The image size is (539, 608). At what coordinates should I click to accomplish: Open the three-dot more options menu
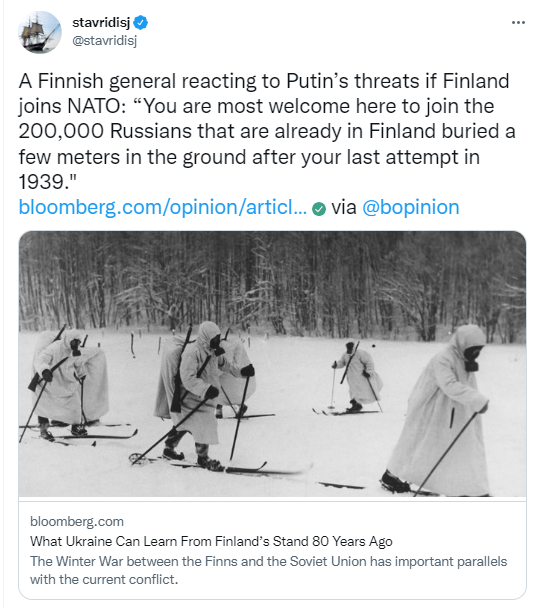(518, 22)
